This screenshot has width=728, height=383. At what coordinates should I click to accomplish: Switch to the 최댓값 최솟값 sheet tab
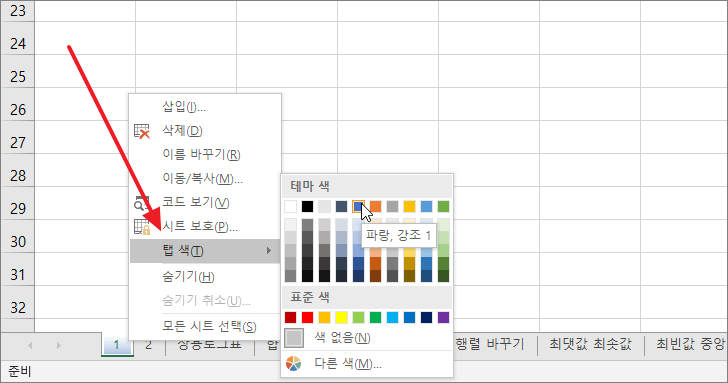[591, 344]
